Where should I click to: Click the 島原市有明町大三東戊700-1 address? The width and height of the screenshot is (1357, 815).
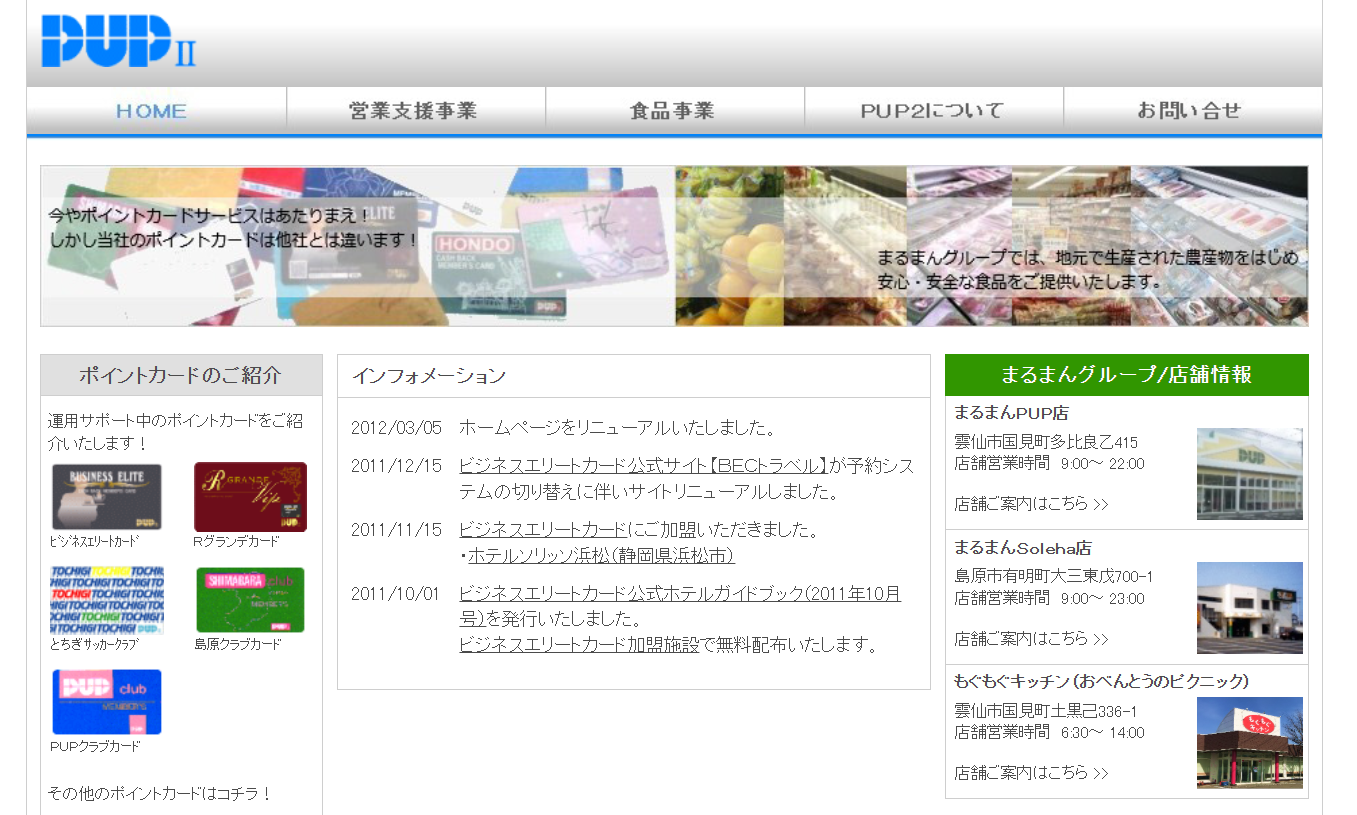[1054, 576]
